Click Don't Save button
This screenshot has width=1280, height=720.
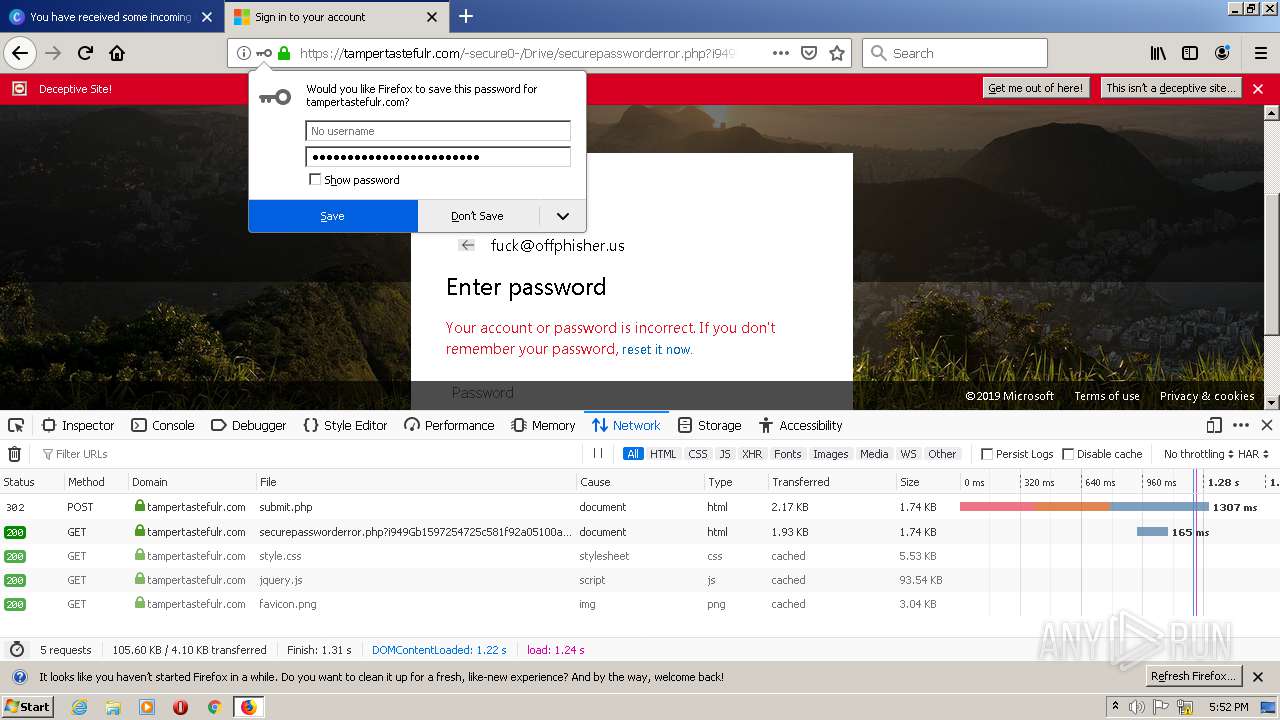tap(478, 216)
